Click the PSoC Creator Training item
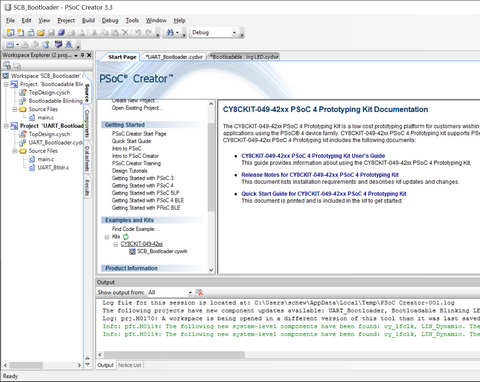This screenshot has height=382, width=480. 136,163
